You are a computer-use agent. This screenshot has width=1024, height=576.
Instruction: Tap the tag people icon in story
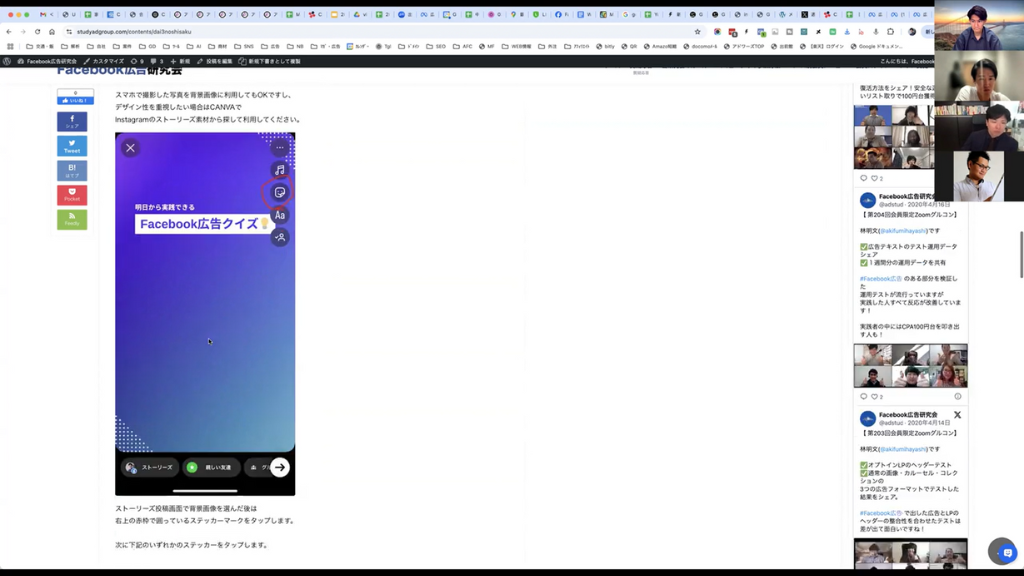click(280, 237)
